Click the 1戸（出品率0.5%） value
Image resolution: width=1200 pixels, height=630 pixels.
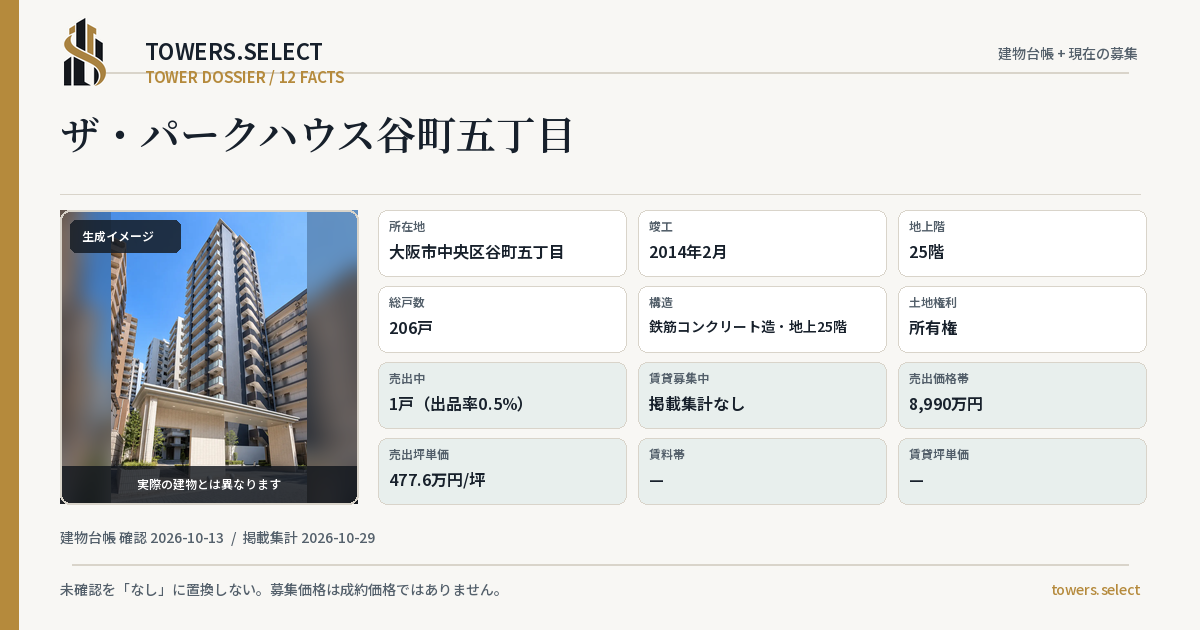(457, 404)
